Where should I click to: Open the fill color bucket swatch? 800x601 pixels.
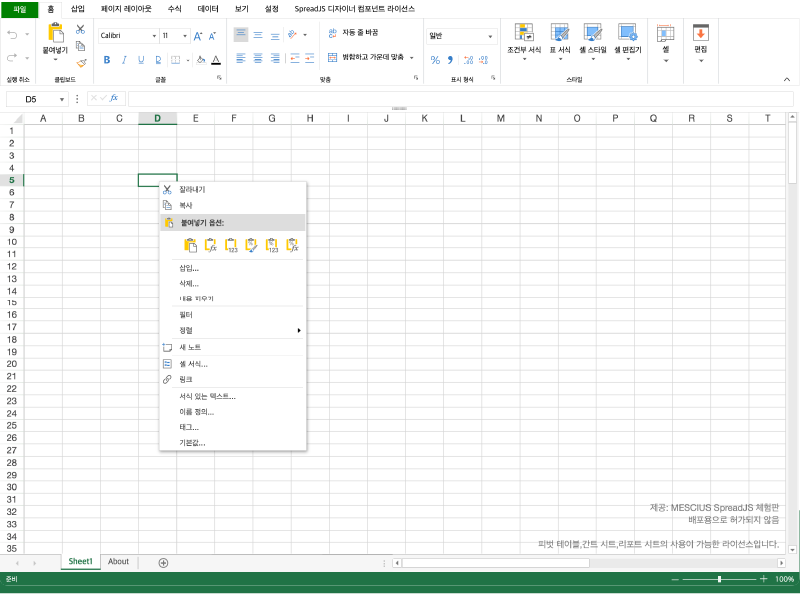pyautogui.click(x=201, y=60)
